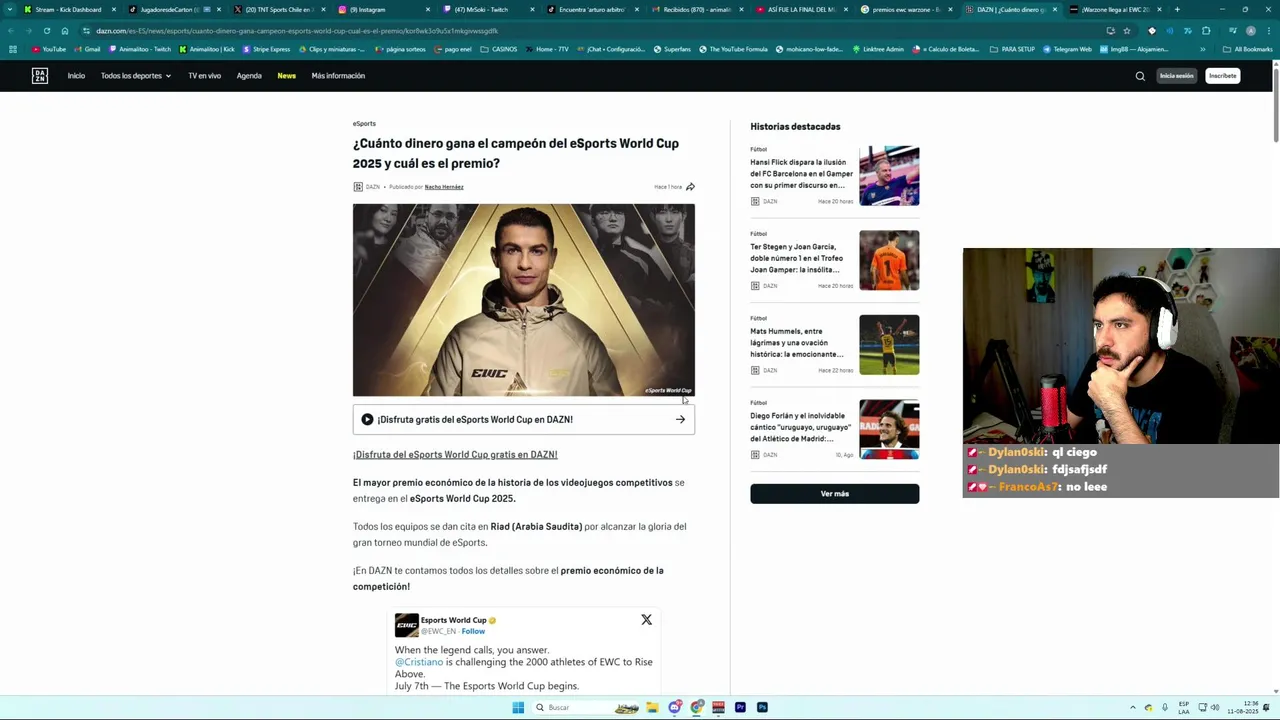Click the DAZN logo in header
This screenshot has height=720, width=1280.
pos(40,76)
